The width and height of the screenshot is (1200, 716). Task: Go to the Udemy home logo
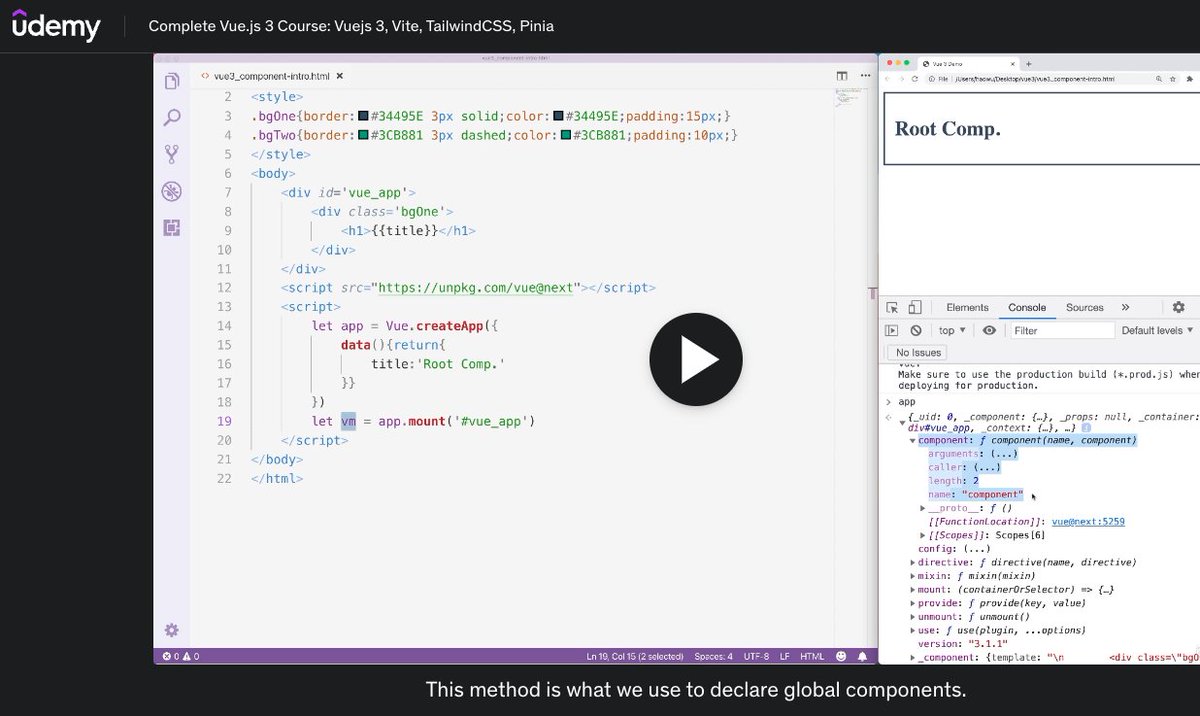point(56,25)
